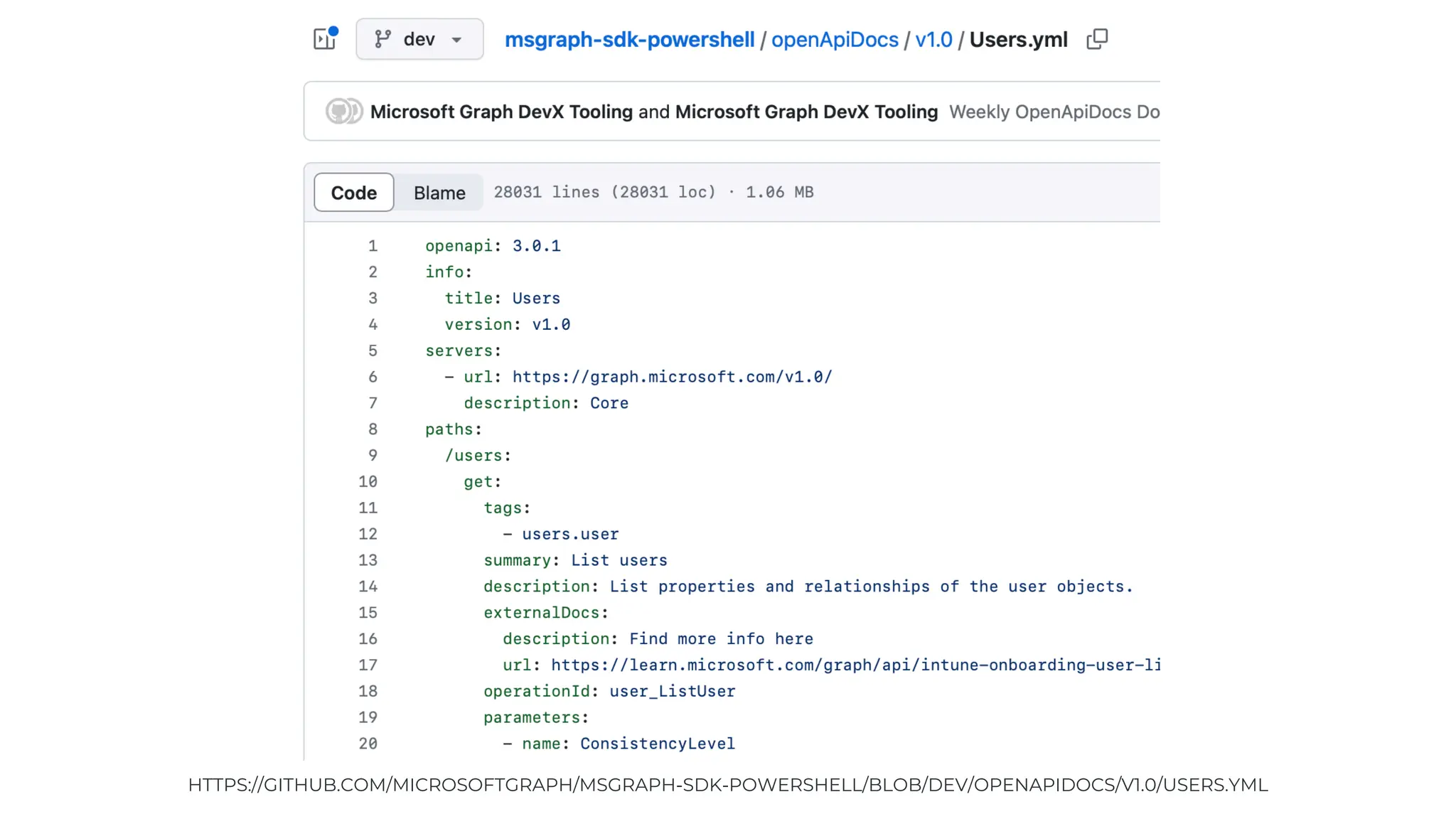
Task: Click the '28031 lines' file size info
Action: (653, 193)
